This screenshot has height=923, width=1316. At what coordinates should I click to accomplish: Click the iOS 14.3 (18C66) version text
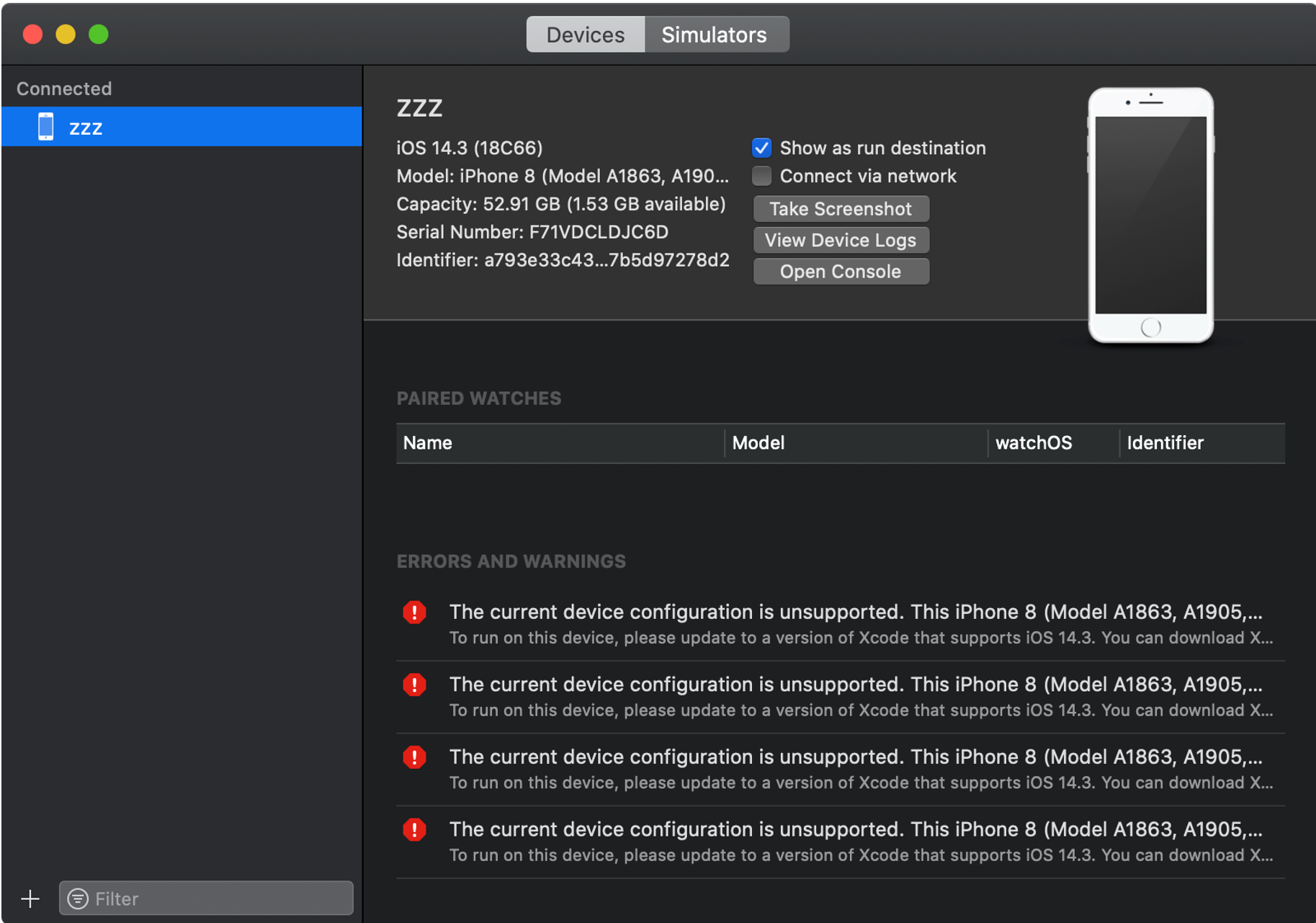[x=470, y=148]
